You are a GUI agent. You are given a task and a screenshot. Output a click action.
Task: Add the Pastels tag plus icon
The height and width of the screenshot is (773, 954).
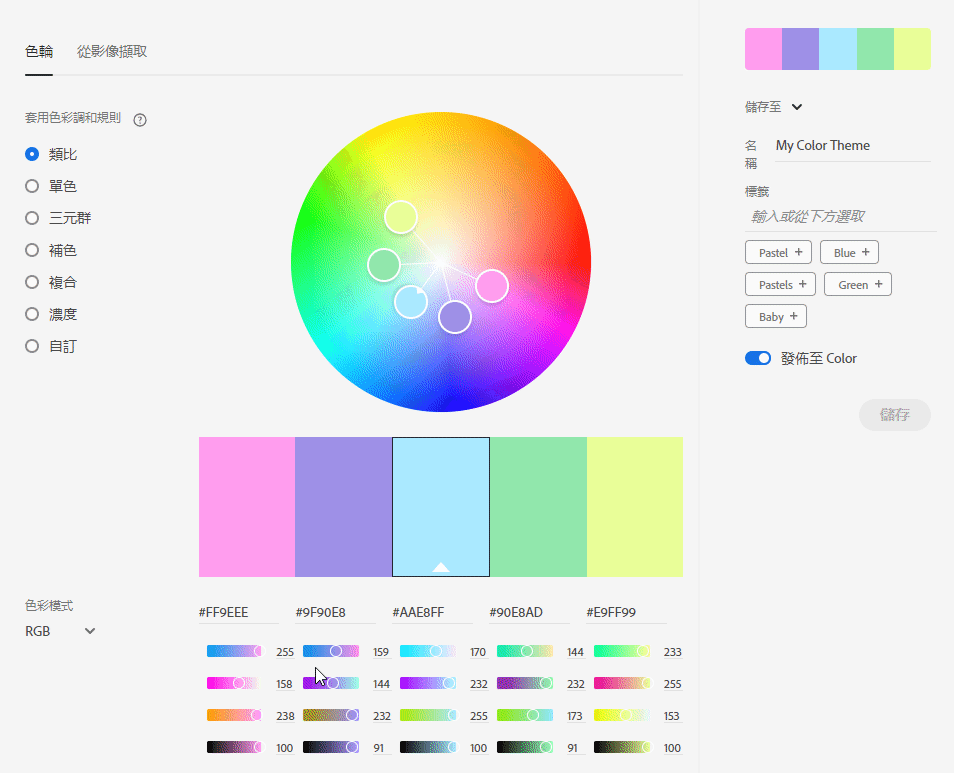pyautogui.click(x=803, y=284)
